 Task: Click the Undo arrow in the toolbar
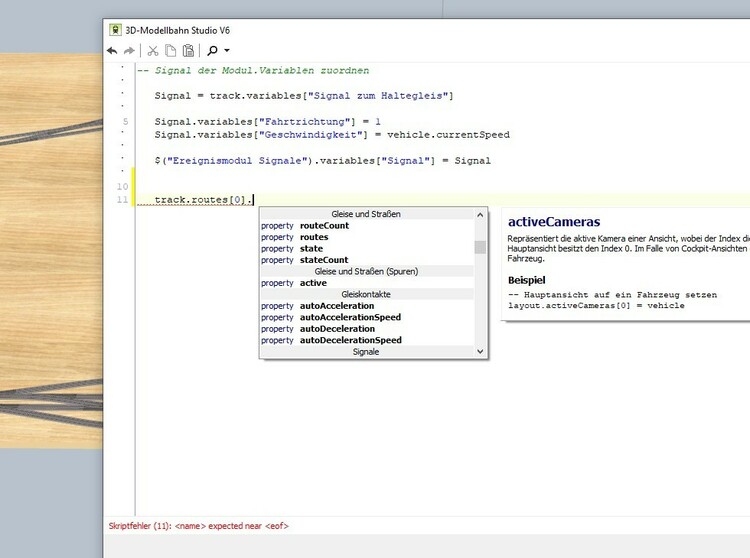113,50
